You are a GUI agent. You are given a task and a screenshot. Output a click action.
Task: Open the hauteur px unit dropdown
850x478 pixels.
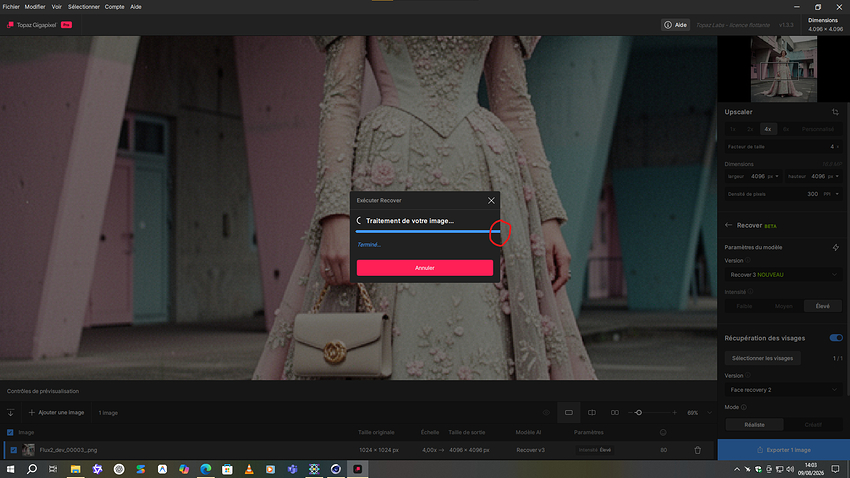[x=833, y=176]
